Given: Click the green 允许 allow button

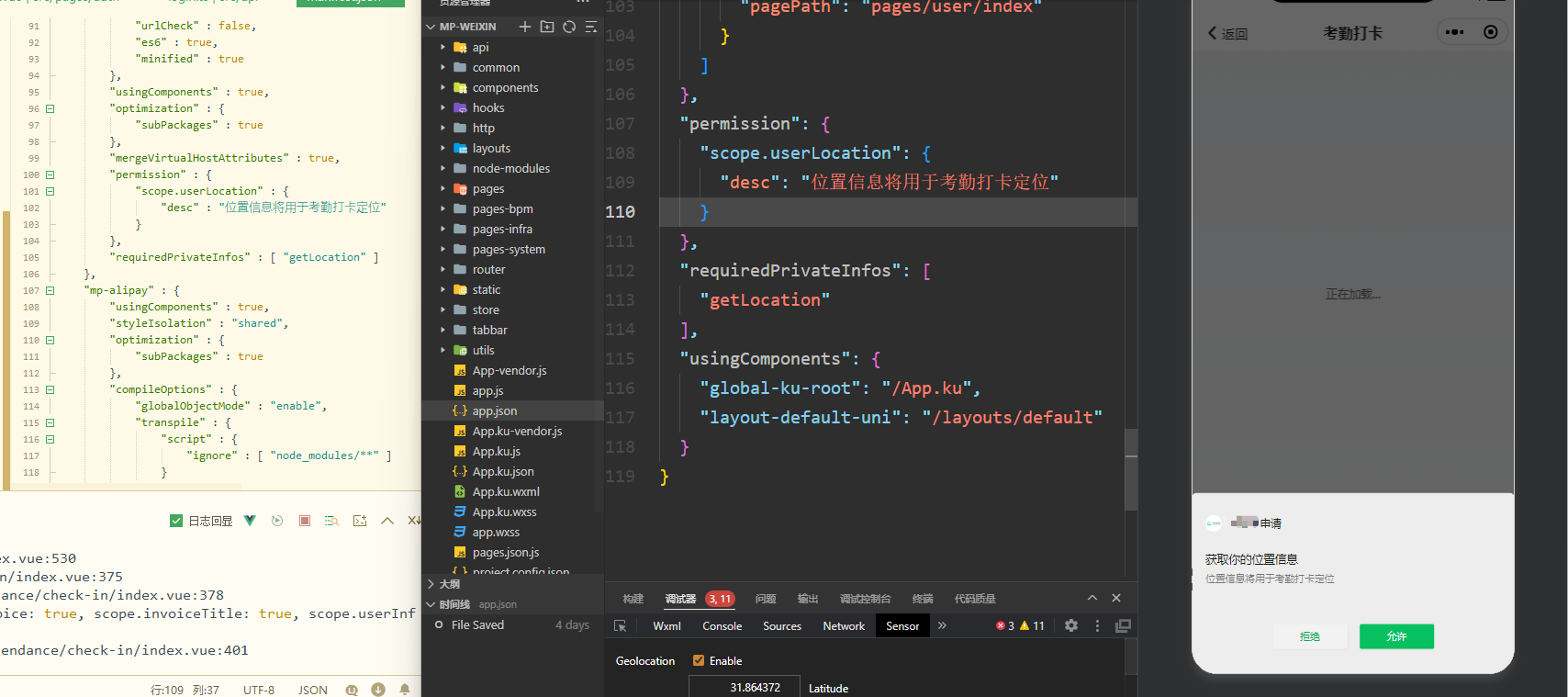Looking at the screenshot, I should click(1395, 636).
